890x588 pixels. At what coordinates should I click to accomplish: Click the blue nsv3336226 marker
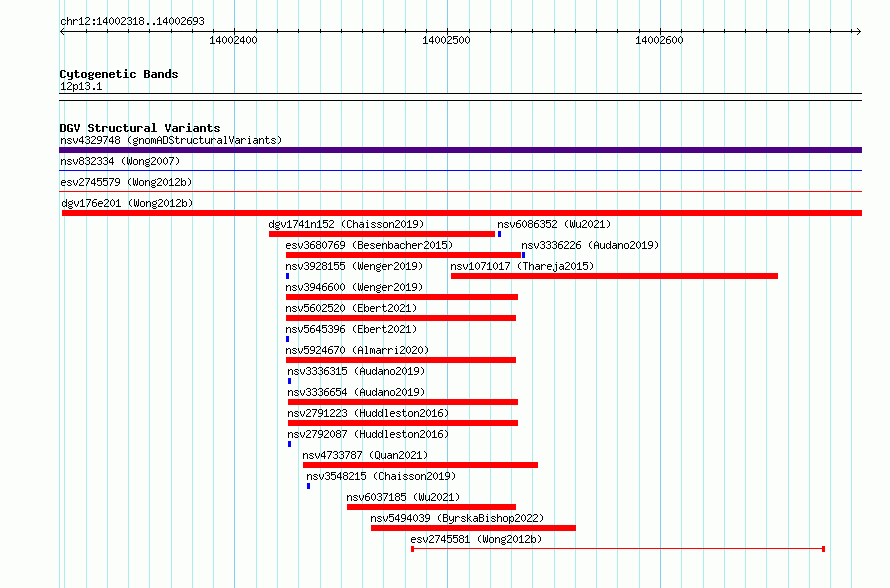[x=523, y=255]
